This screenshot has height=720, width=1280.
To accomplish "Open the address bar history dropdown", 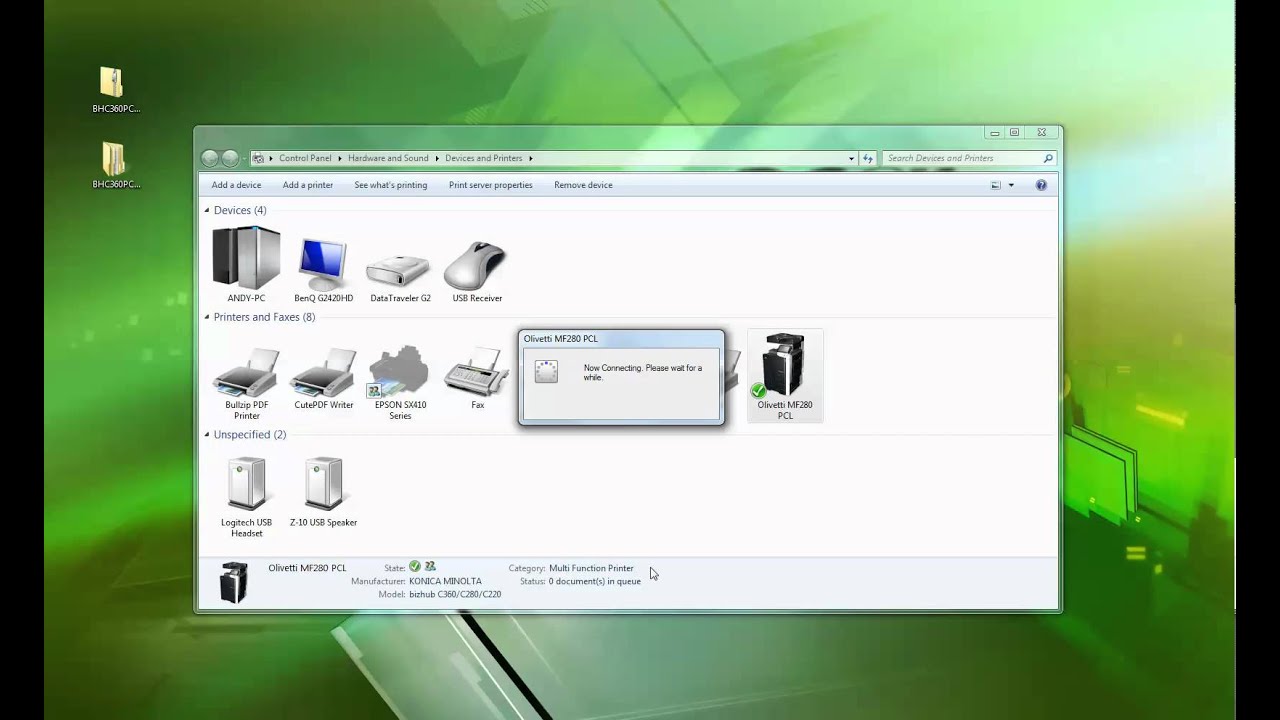I will tap(851, 158).
